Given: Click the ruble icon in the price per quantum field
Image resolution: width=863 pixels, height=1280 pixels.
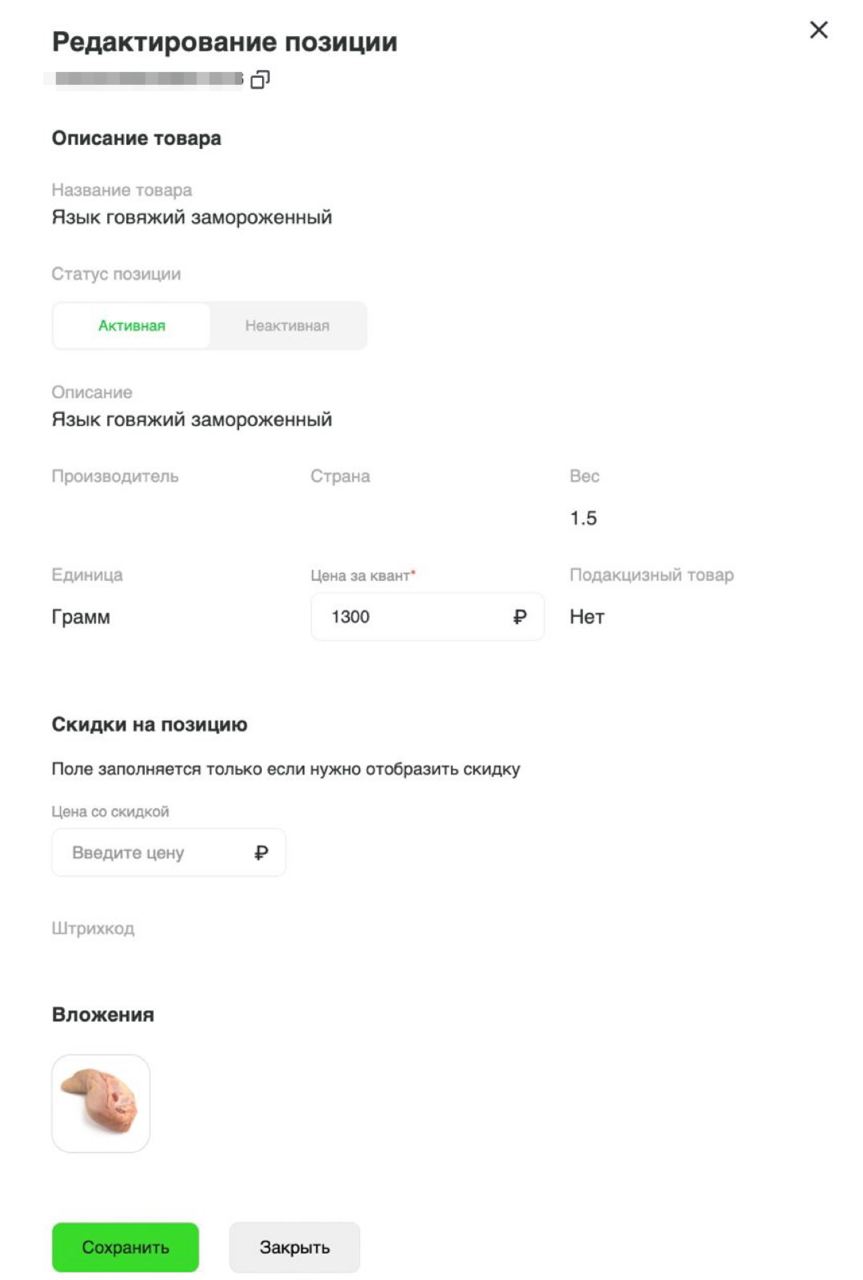Looking at the screenshot, I should pos(519,617).
